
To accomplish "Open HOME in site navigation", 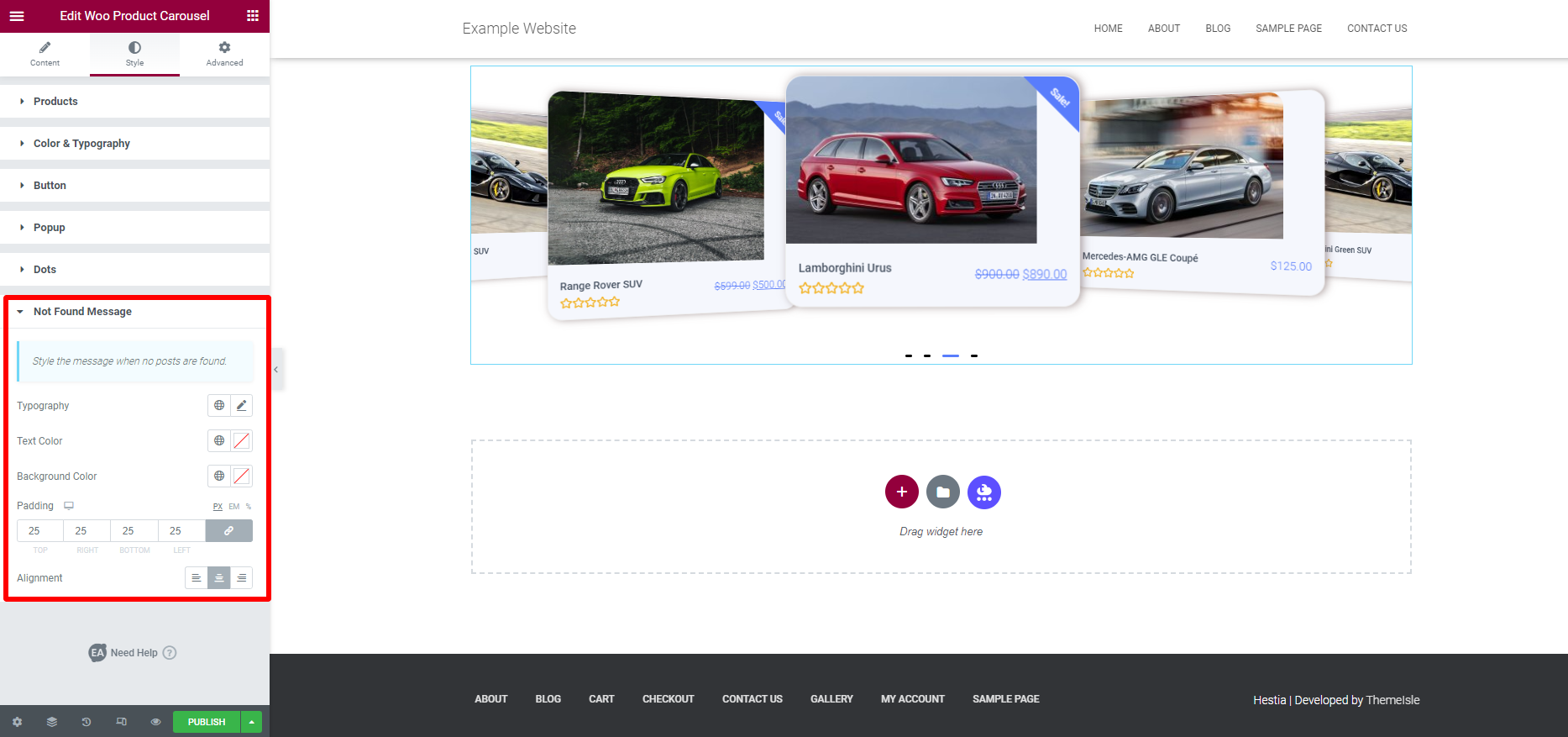I will pyautogui.click(x=1108, y=29).
